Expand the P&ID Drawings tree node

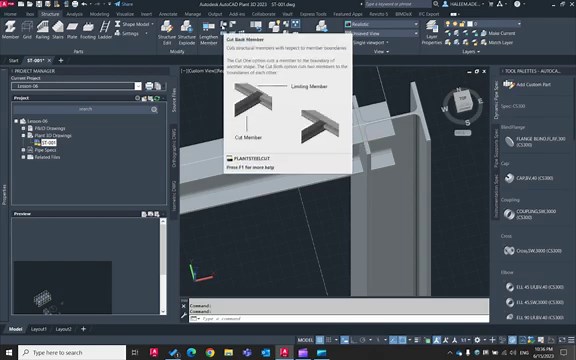tap(23, 128)
